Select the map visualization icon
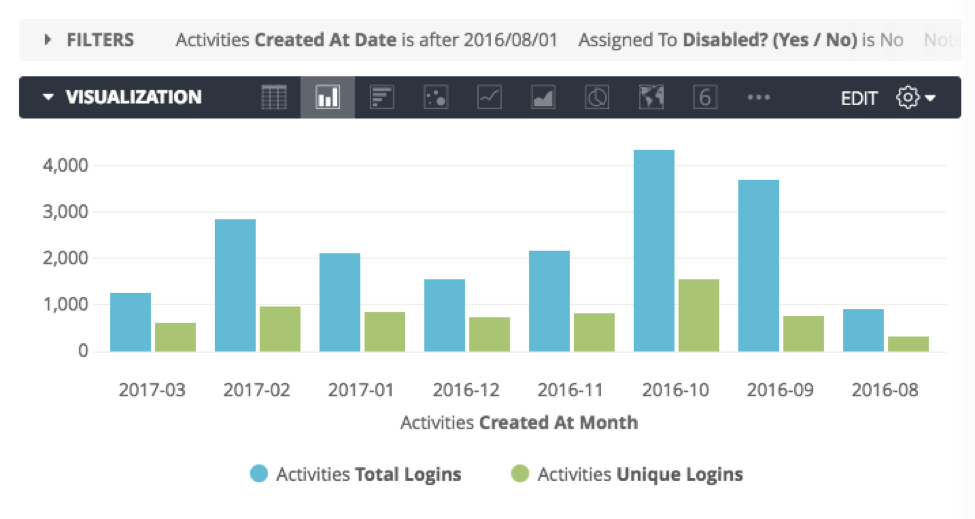This screenshot has width=975, height=519. pyautogui.click(x=651, y=98)
